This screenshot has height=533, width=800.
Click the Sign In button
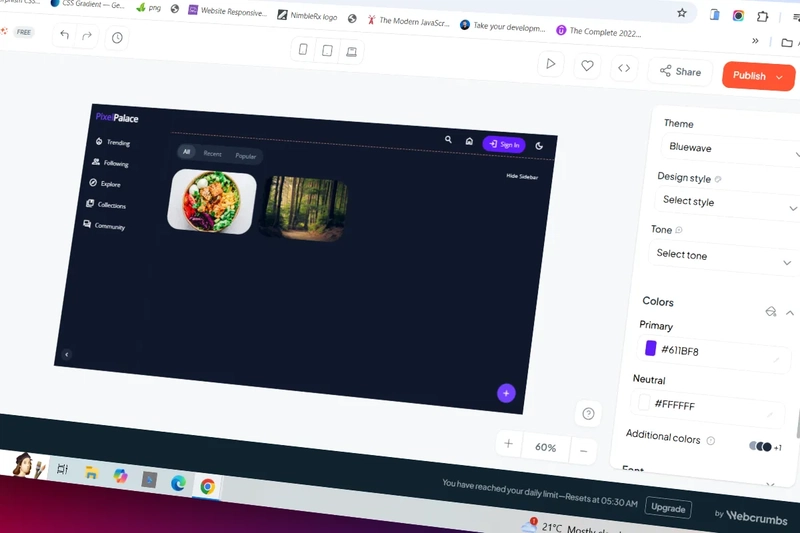click(504, 144)
